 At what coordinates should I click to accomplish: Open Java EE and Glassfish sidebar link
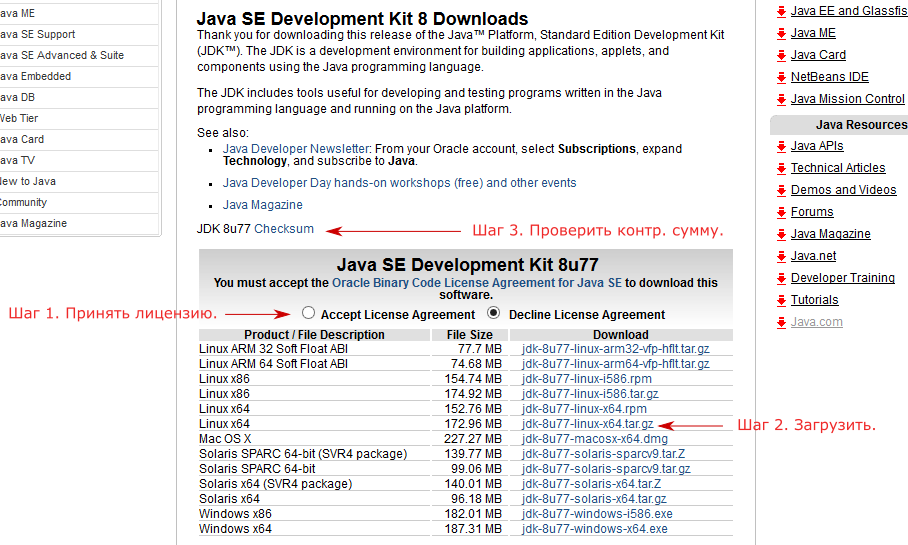pyautogui.click(x=849, y=11)
